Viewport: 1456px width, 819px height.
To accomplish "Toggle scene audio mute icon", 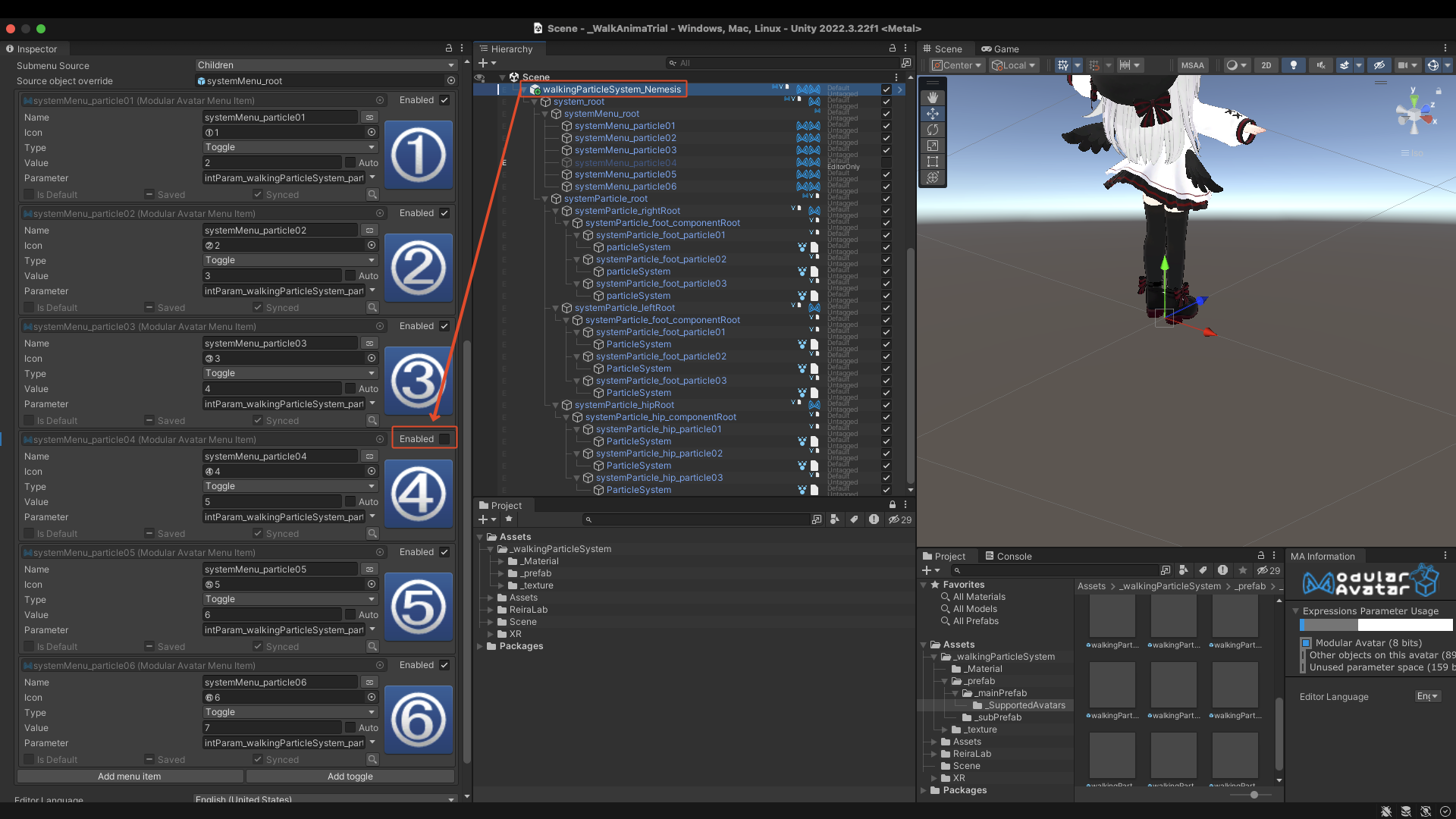I will [x=1320, y=65].
